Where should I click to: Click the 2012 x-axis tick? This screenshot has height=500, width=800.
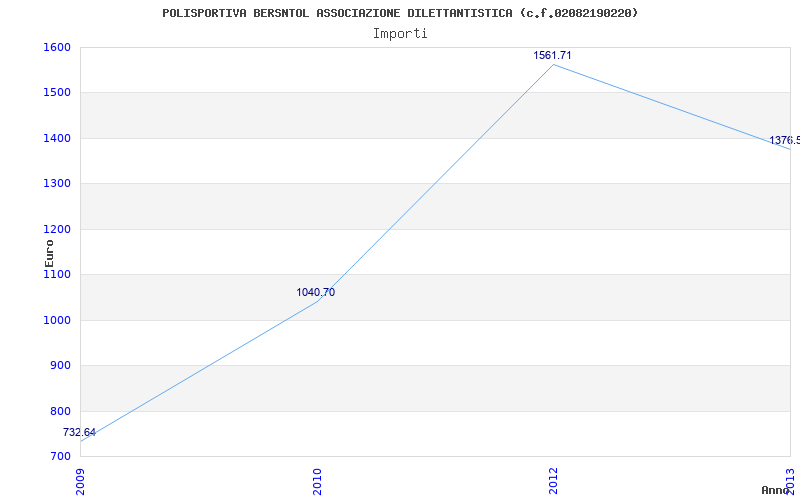coord(554,481)
